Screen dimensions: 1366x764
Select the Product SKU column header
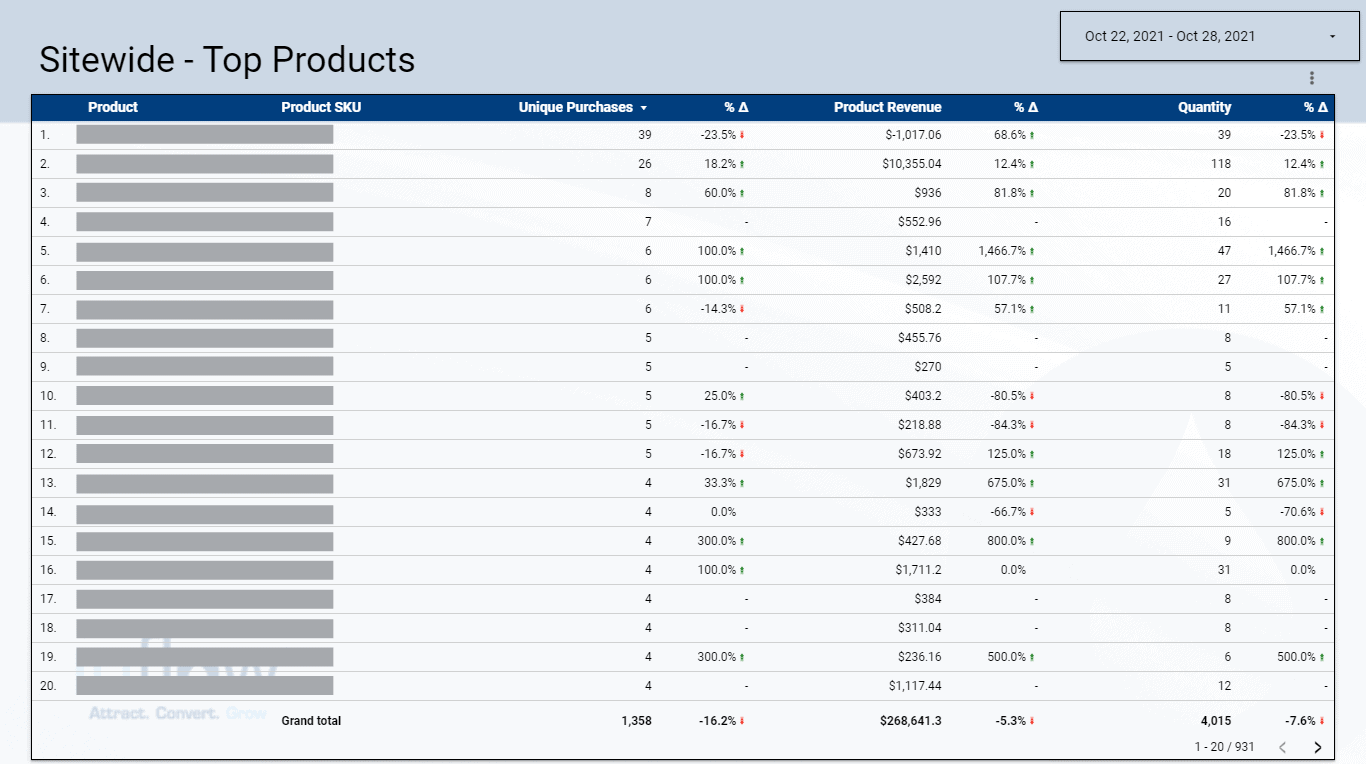pos(320,107)
